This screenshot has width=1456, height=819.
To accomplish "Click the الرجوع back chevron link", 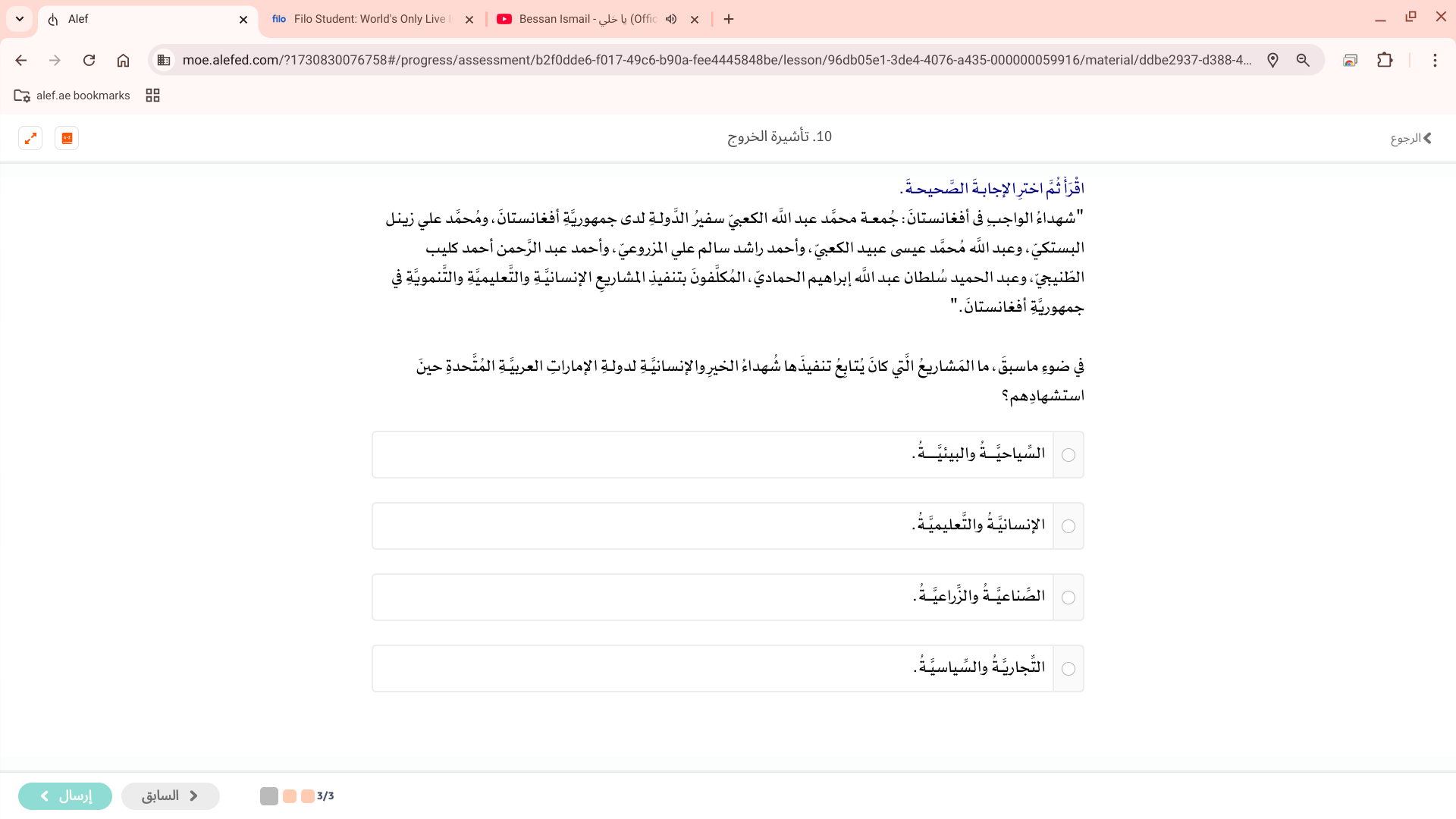I will 1410,138.
